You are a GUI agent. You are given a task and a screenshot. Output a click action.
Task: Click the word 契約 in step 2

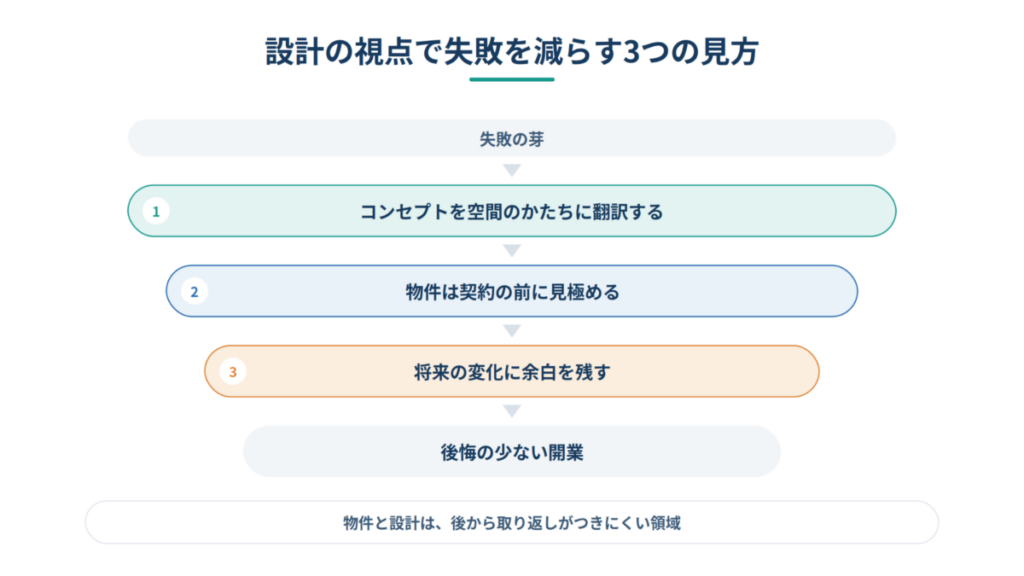click(477, 292)
